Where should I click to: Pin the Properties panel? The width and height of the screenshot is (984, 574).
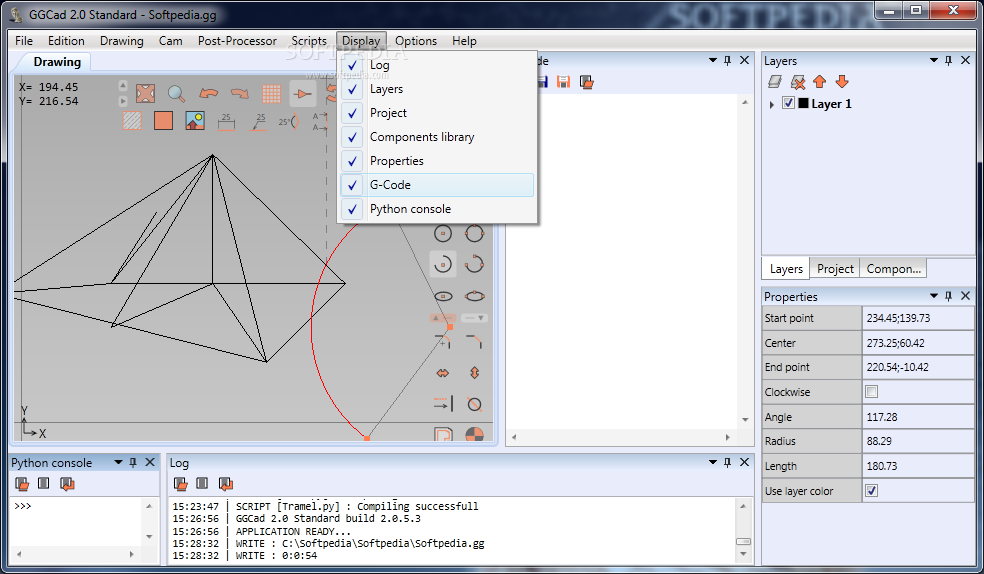(x=948, y=295)
